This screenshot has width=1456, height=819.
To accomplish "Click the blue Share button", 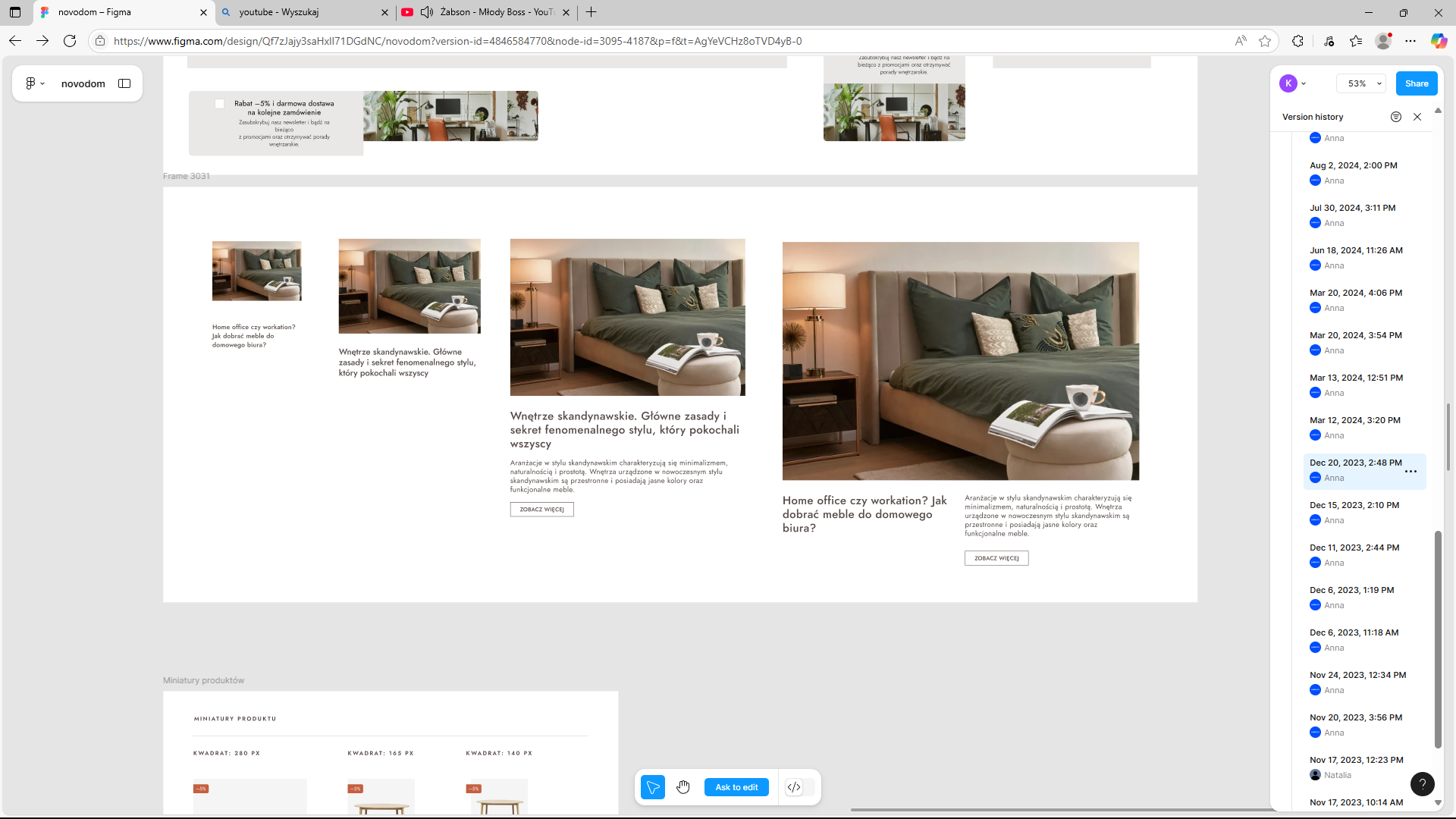I will coord(1416,83).
